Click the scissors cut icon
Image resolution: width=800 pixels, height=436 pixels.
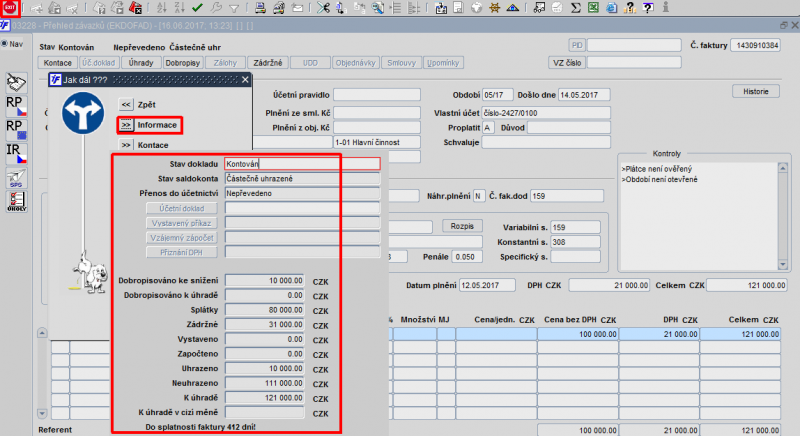[x=322, y=9]
